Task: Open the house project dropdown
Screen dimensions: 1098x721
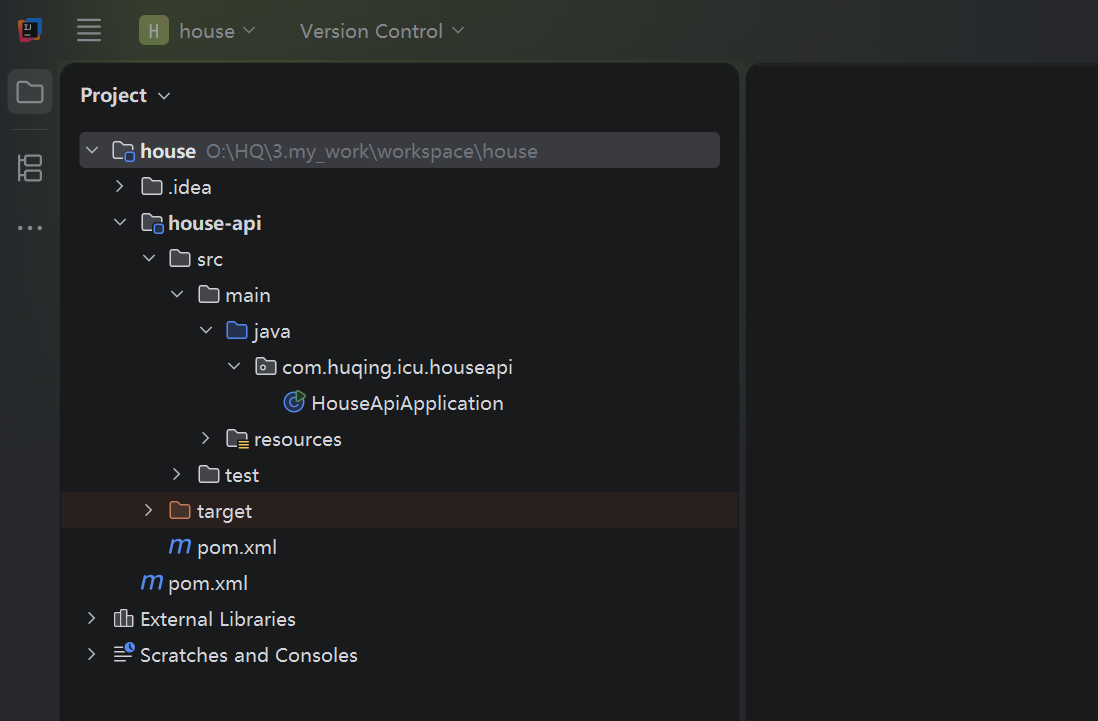Action: coord(198,31)
